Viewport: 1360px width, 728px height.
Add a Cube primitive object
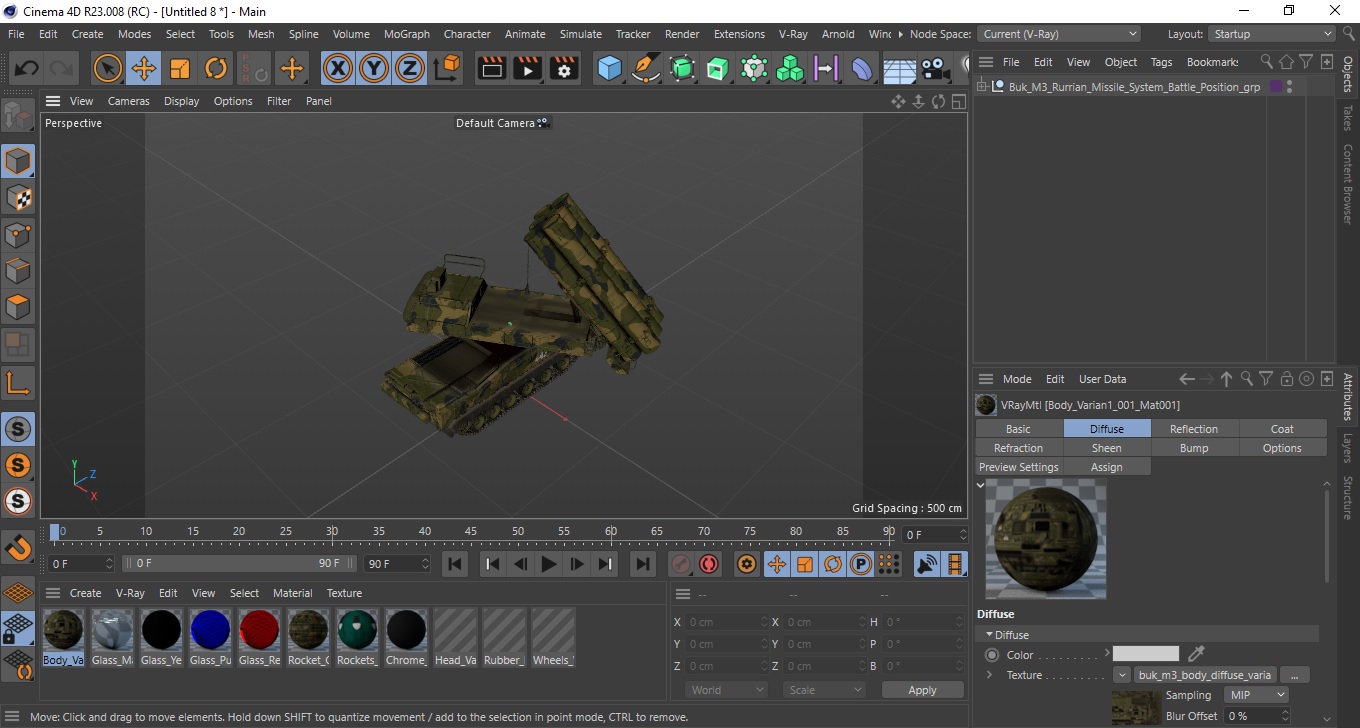point(609,69)
